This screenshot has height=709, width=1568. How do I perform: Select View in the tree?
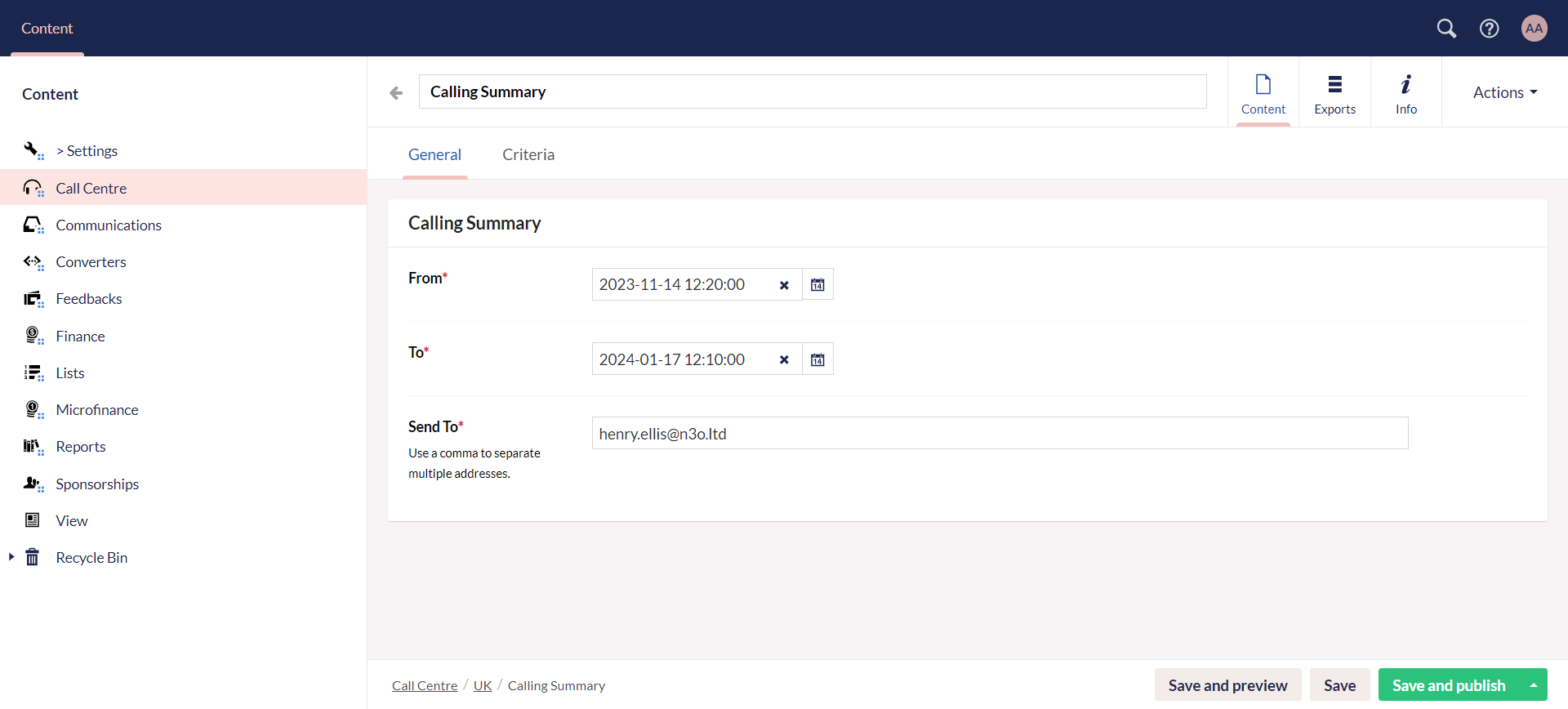72,520
